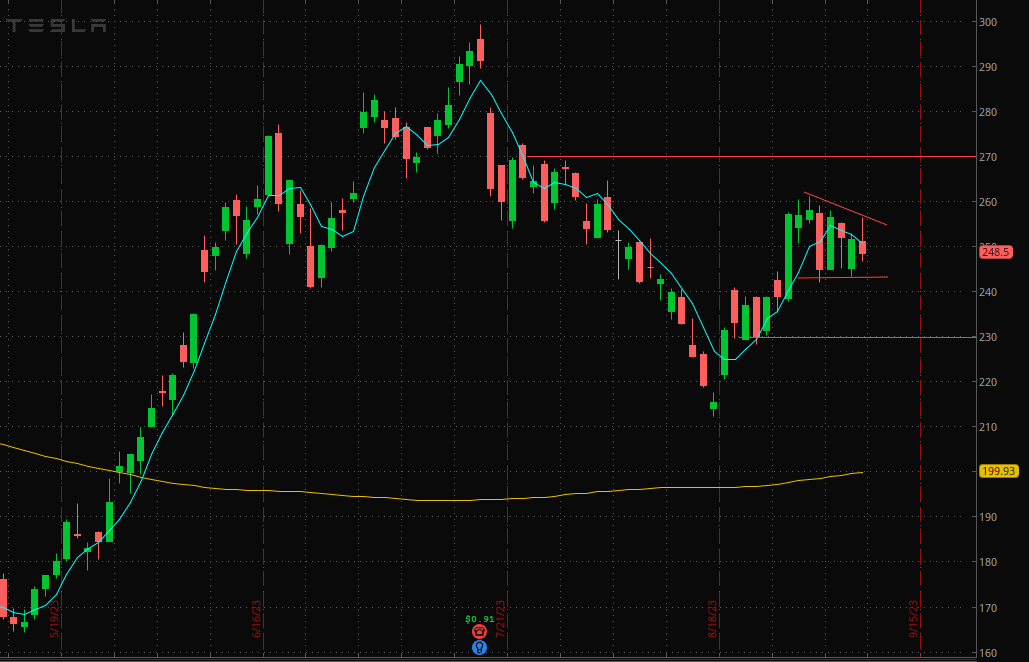Click the 6/16/23 date label

click(x=257, y=618)
